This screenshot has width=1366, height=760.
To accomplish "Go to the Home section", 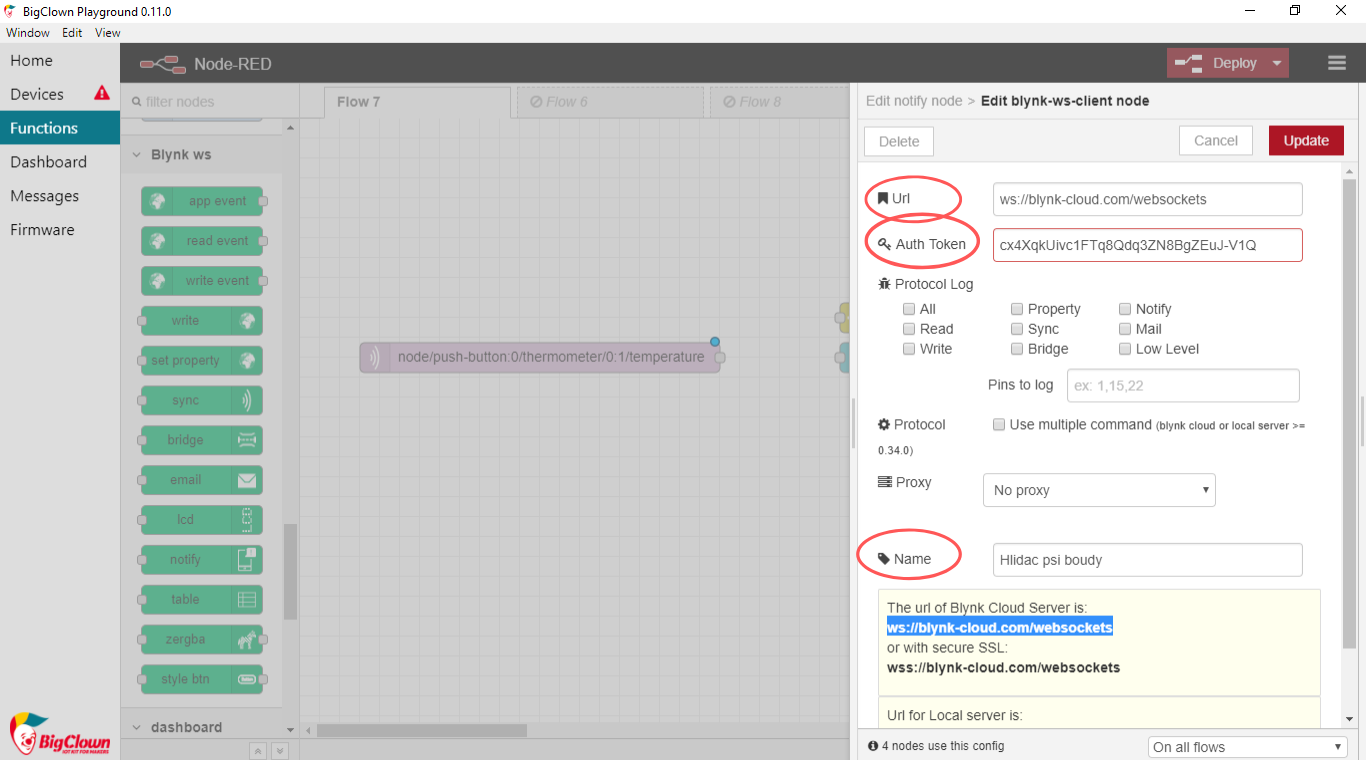I will (60, 60).
